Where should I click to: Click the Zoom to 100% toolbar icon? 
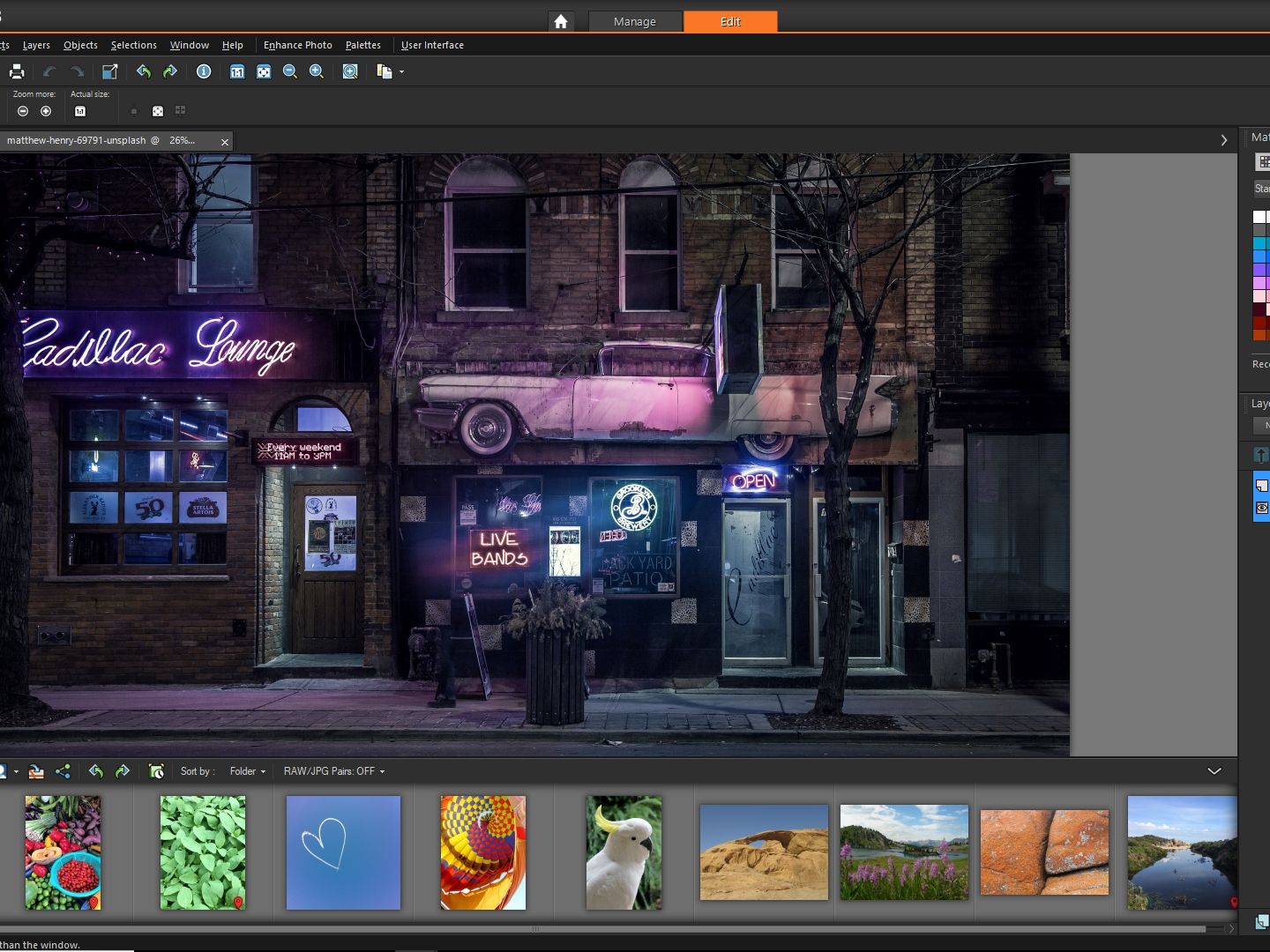click(237, 71)
